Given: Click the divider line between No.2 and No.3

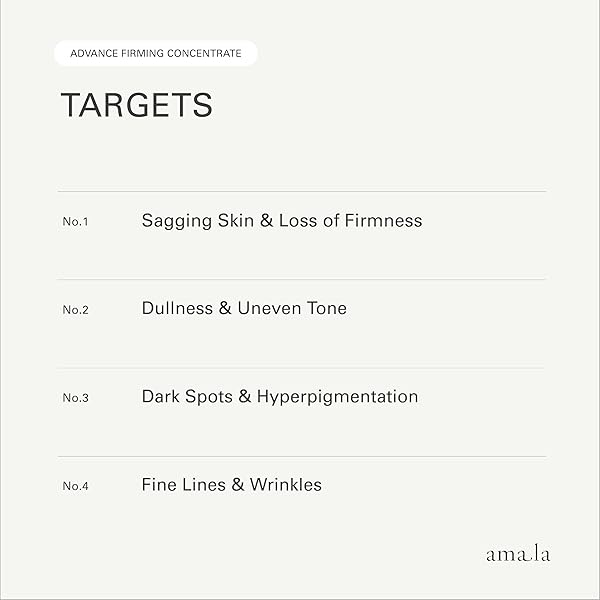Looking at the screenshot, I should click(302, 367).
